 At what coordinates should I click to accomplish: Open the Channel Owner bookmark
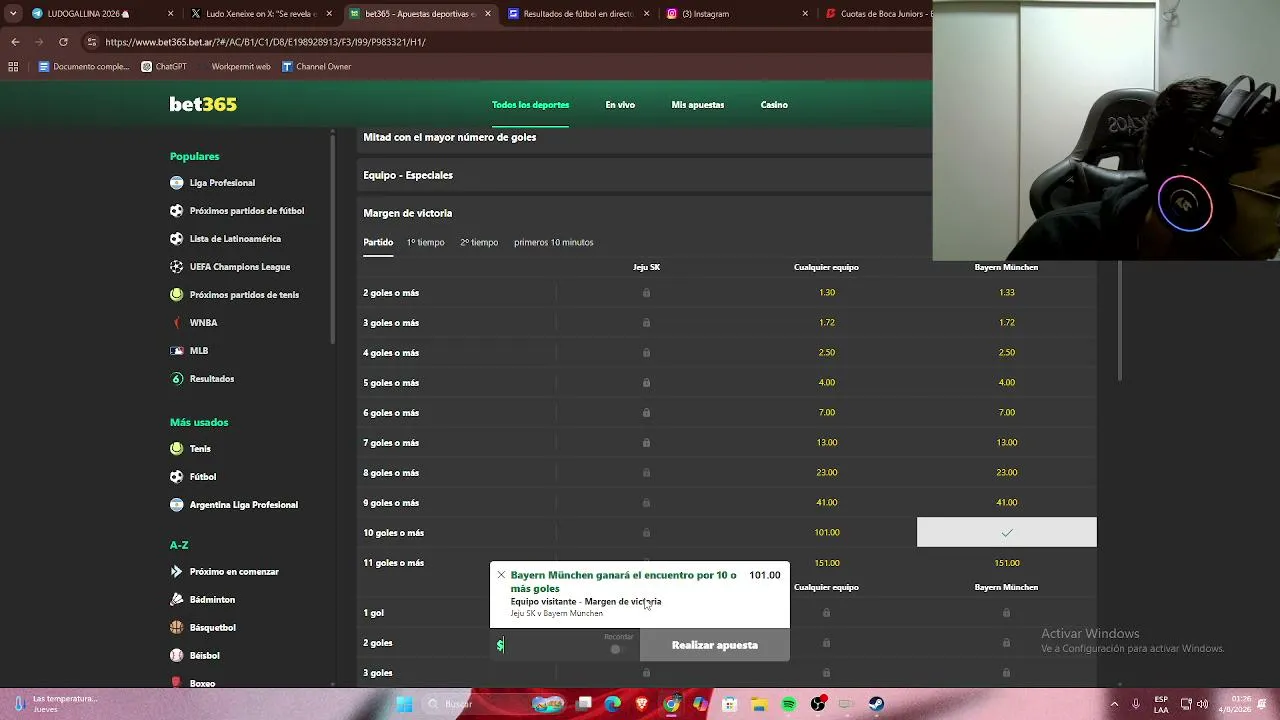(316, 67)
